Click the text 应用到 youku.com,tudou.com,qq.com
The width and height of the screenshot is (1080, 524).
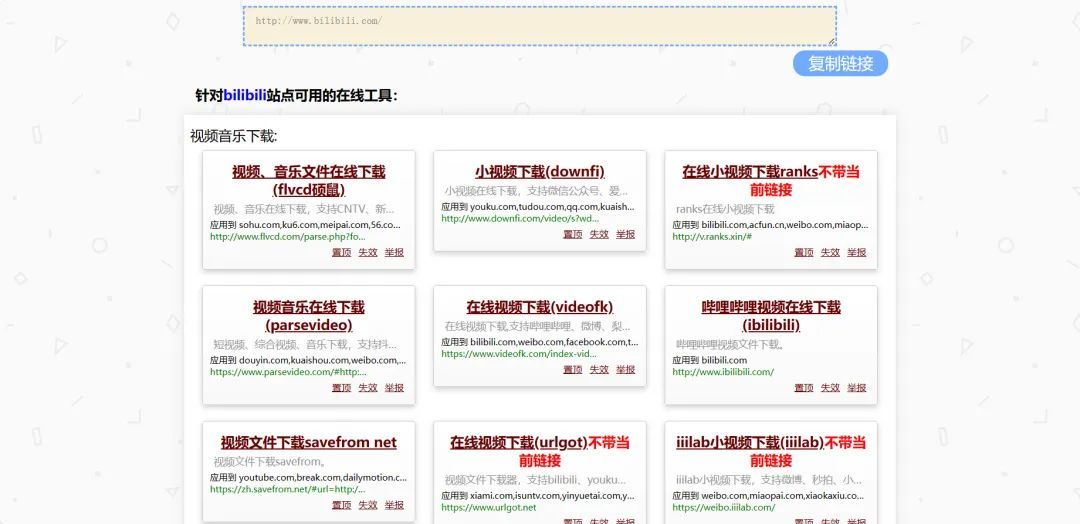pos(538,207)
